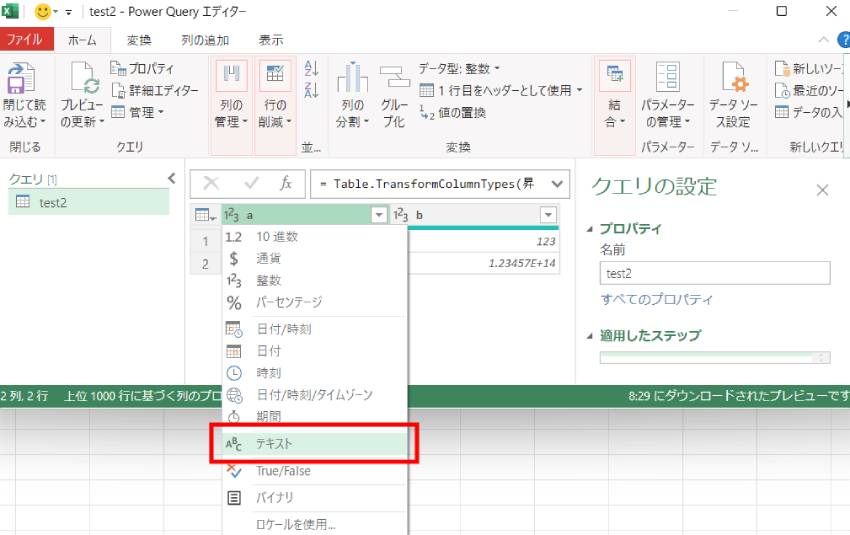The width and height of the screenshot is (850, 535).
Task: Click the 値の置換 replace values button
Action: (x=452, y=112)
